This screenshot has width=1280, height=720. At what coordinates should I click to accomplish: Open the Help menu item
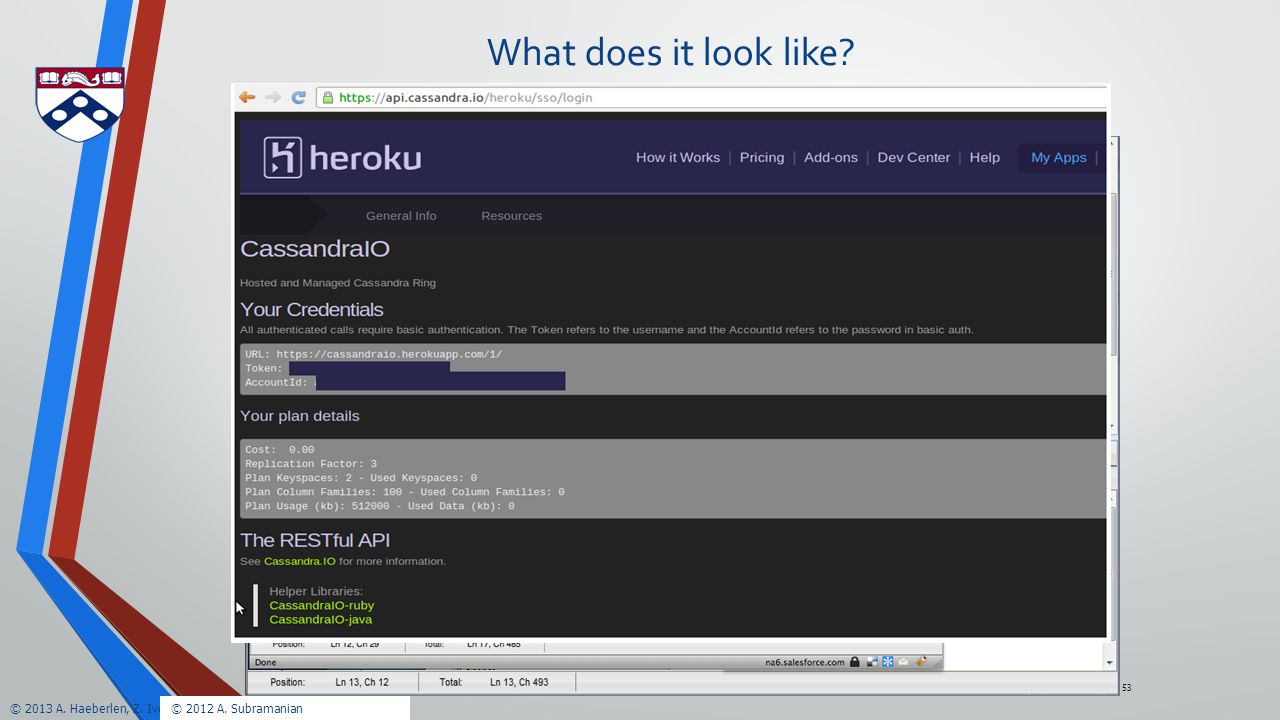(x=985, y=157)
